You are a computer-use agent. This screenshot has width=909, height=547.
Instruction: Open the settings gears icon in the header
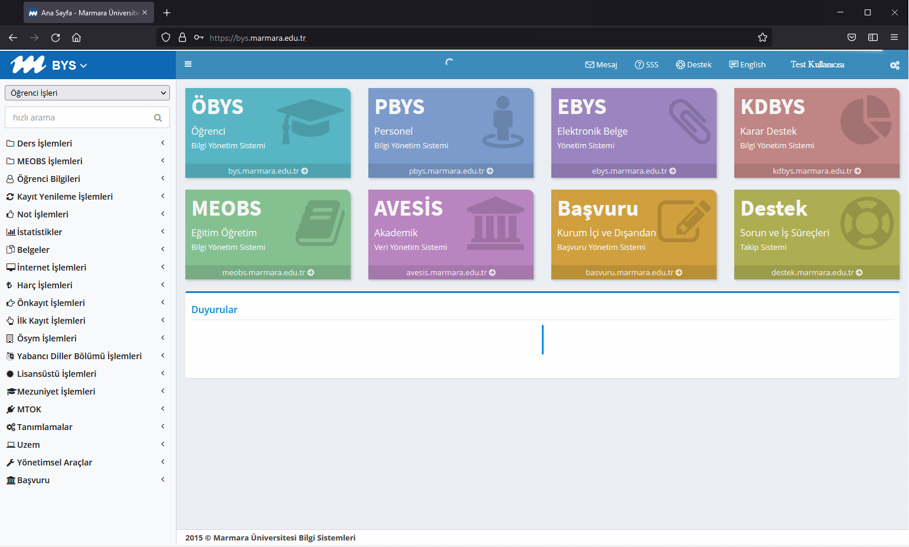tap(895, 65)
